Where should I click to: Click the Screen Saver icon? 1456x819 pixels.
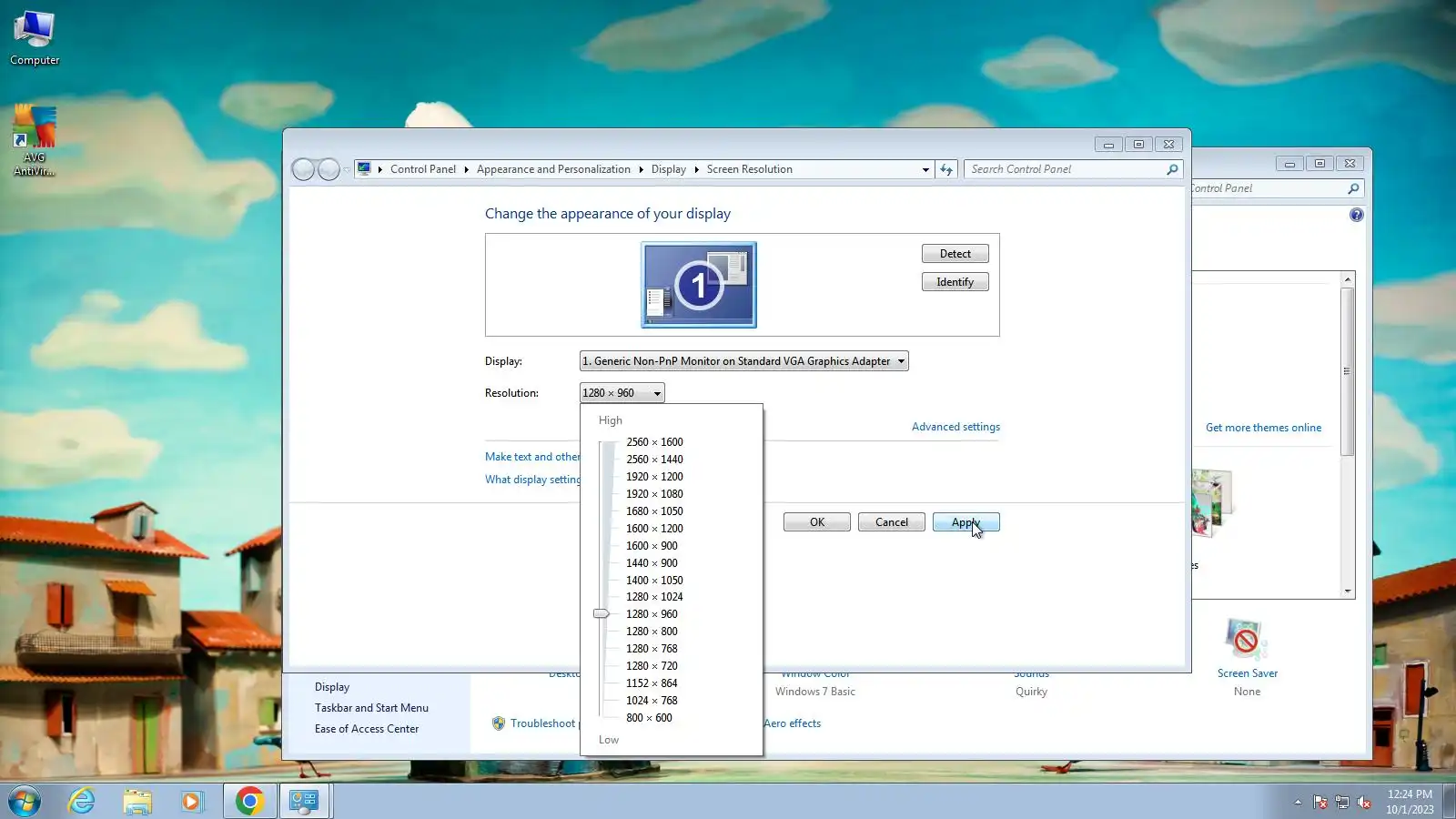coord(1247,639)
